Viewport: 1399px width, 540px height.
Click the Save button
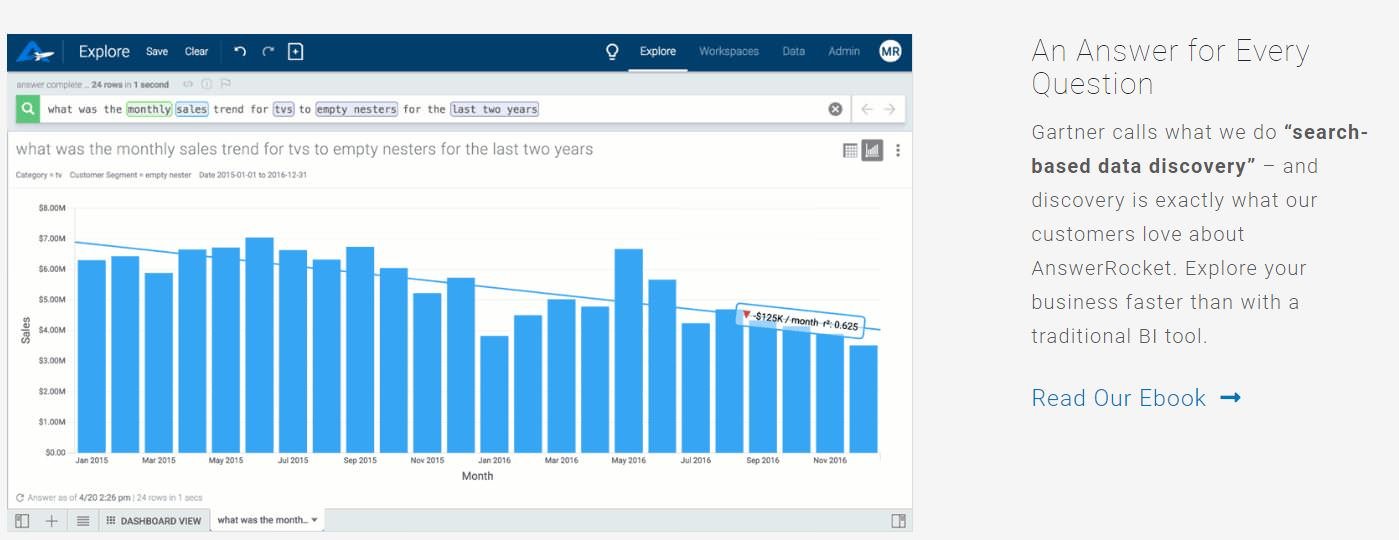(157, 52)
